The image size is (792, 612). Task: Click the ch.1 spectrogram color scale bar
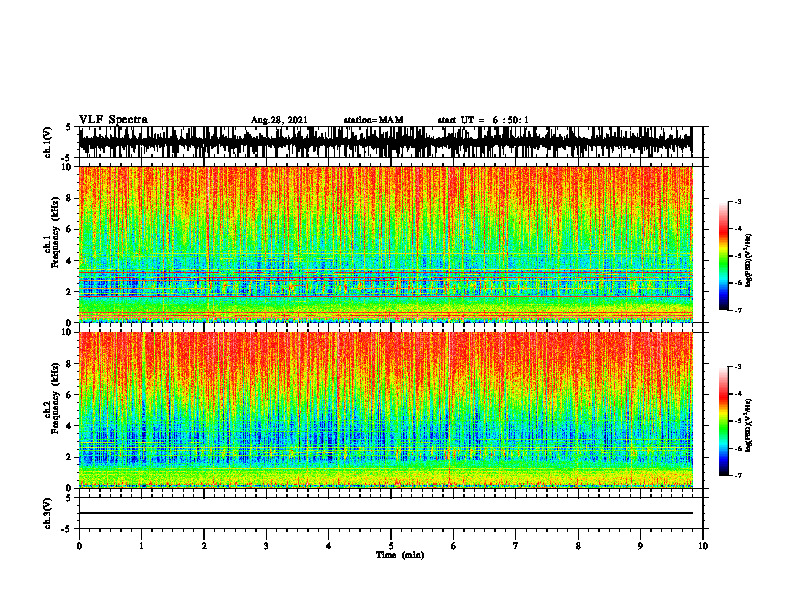[x=723, y=256]
